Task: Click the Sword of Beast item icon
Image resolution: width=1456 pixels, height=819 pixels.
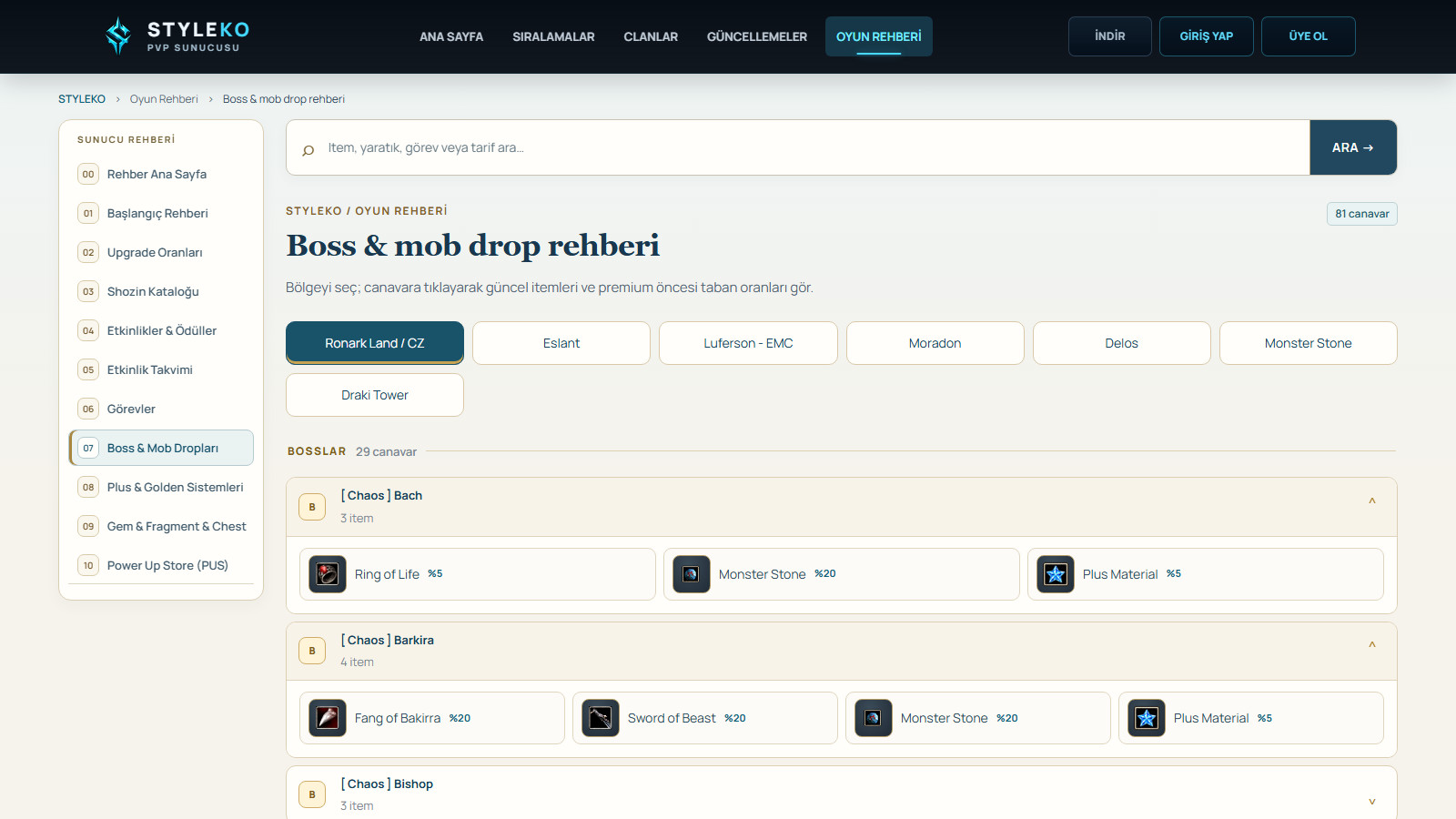Action: click(601, 718)
